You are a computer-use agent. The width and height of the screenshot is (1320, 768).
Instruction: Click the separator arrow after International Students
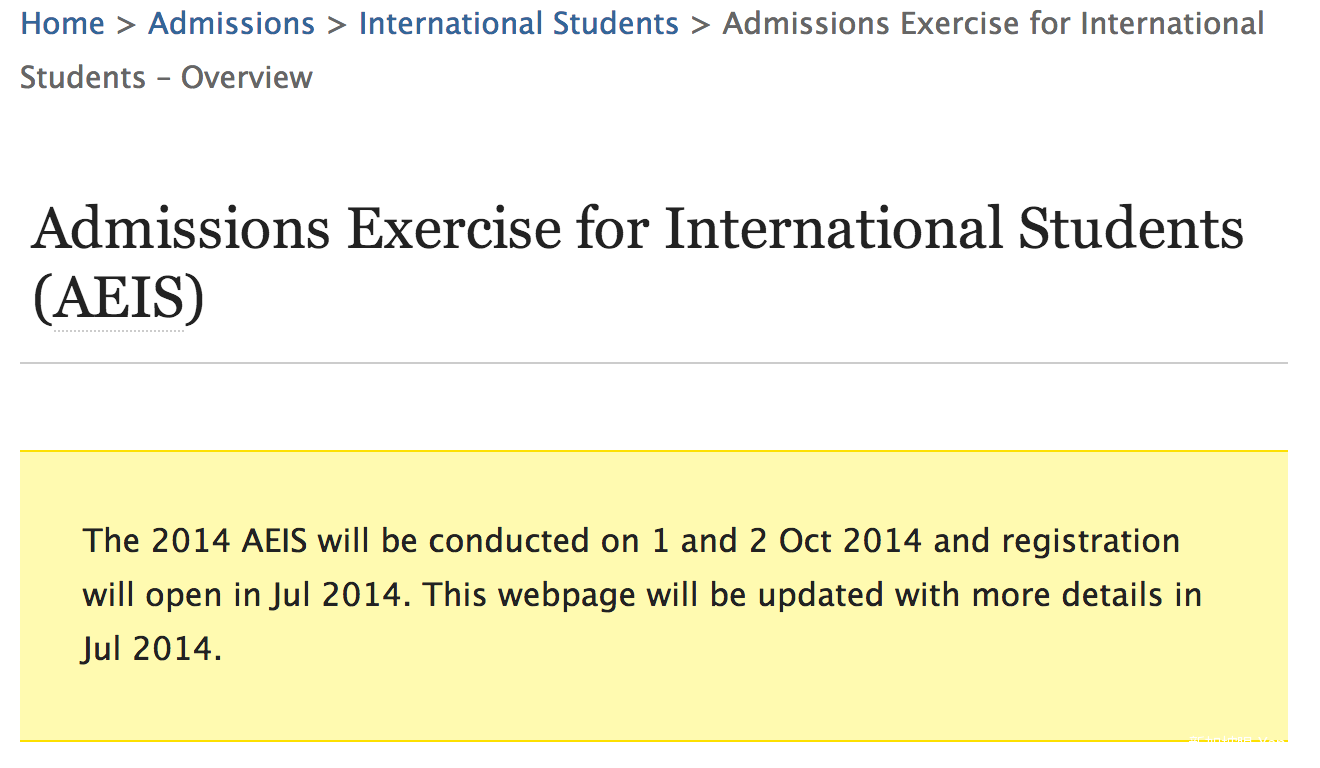click(x=701, y=23)
